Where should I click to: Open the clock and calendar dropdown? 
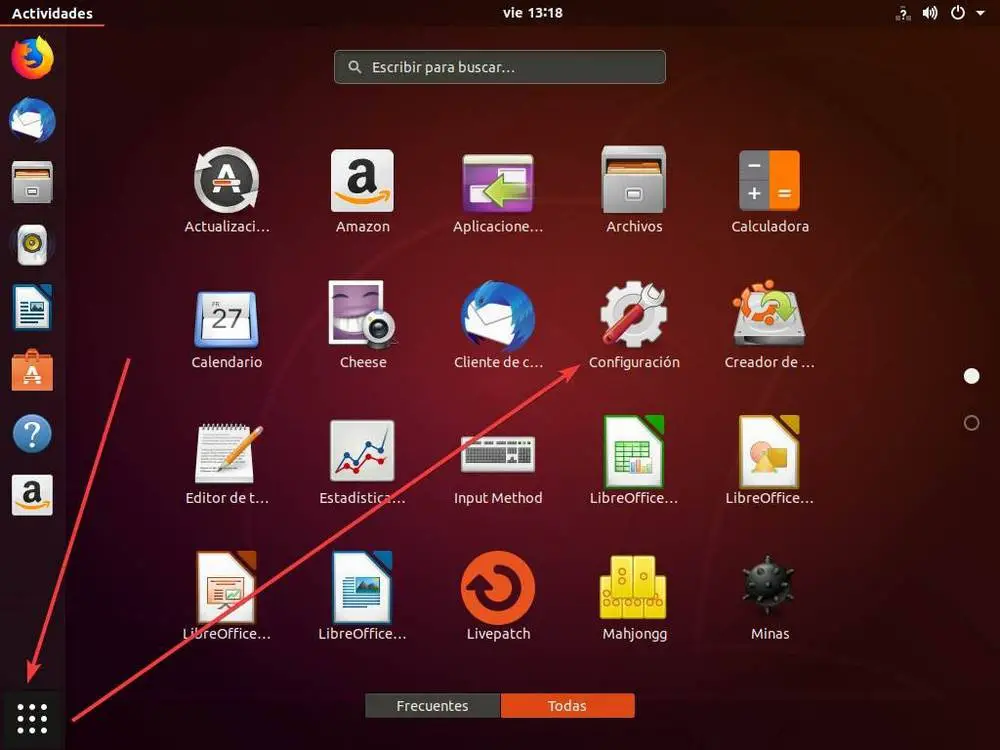tap(533, 13)
